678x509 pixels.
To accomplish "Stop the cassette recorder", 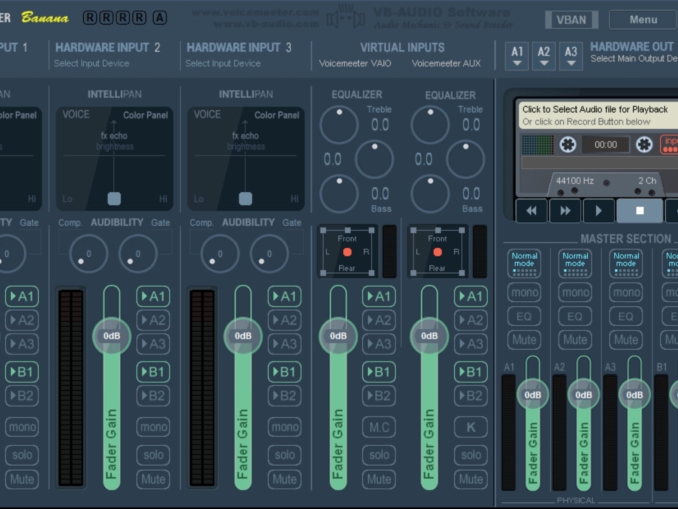I will [640, 210].
